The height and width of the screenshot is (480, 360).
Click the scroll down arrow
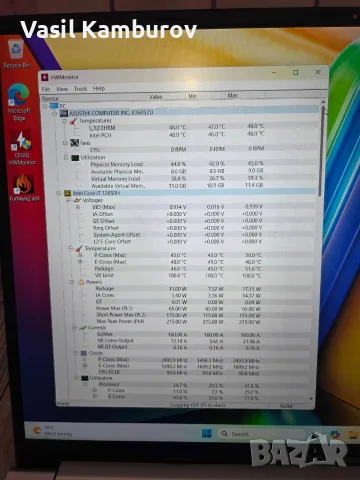(311, 399)
